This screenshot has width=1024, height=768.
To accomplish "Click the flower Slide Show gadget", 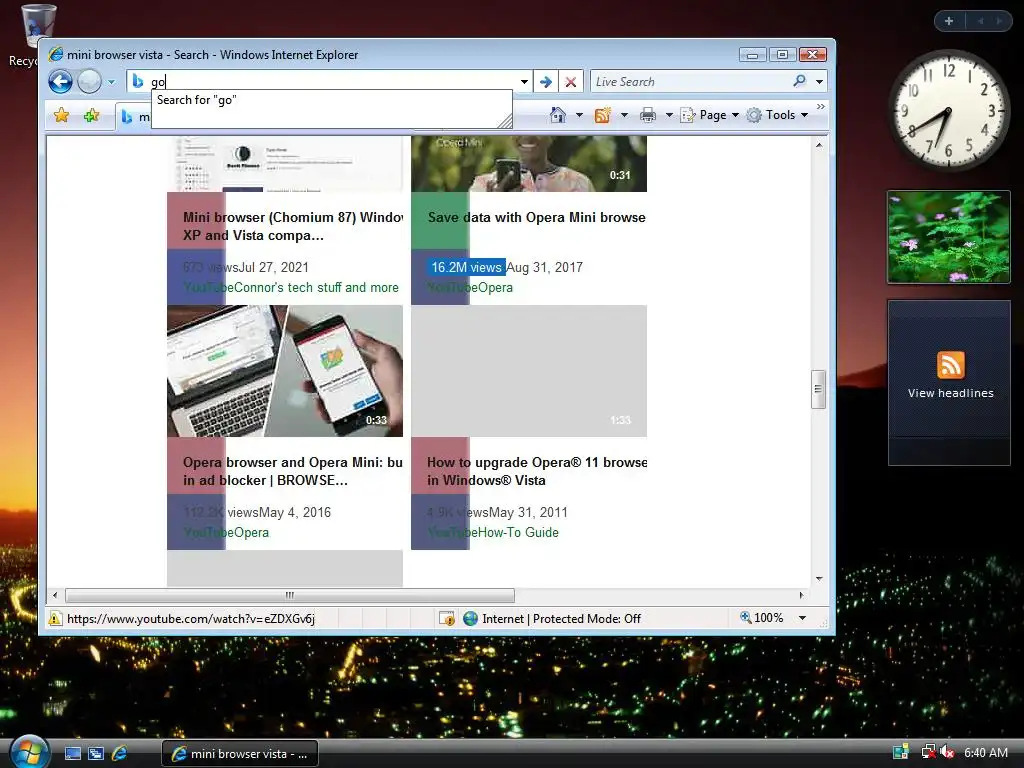I will click(949, 237).
